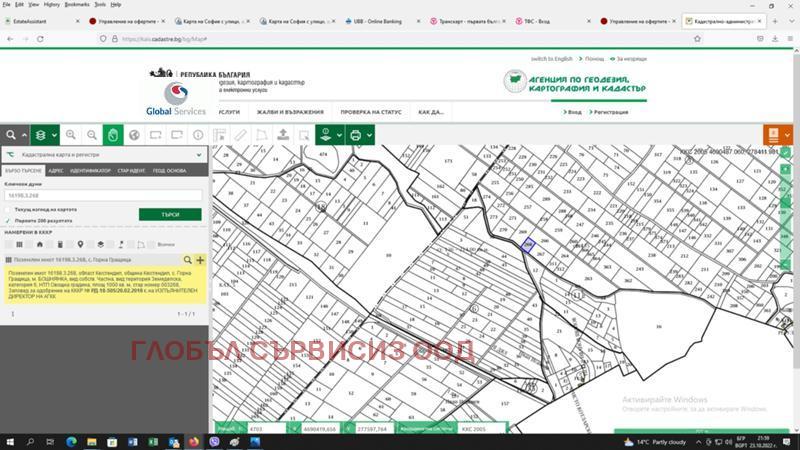
Task: Zoom to found parcel with magnifier icon
Action: [x=188, y=259]
